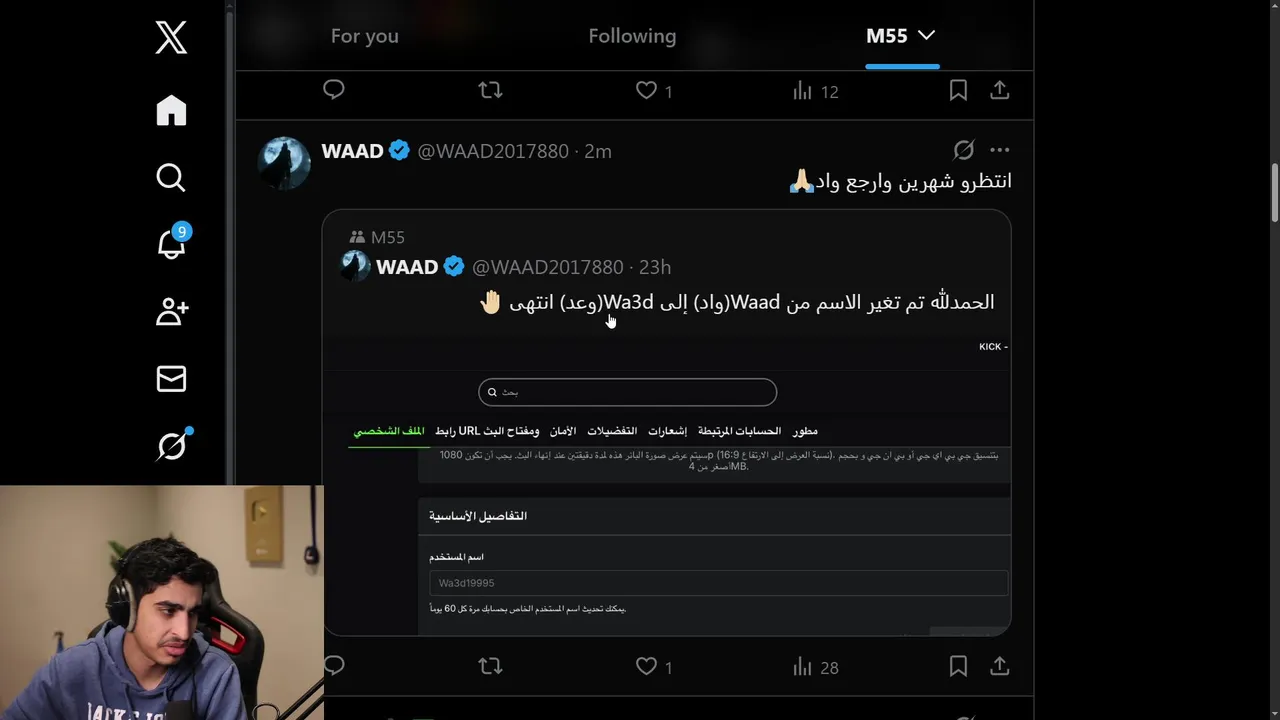
Task: Open the three-dots menu on WAAD's post
Action: pyautogui.click(x=999, y=150)
